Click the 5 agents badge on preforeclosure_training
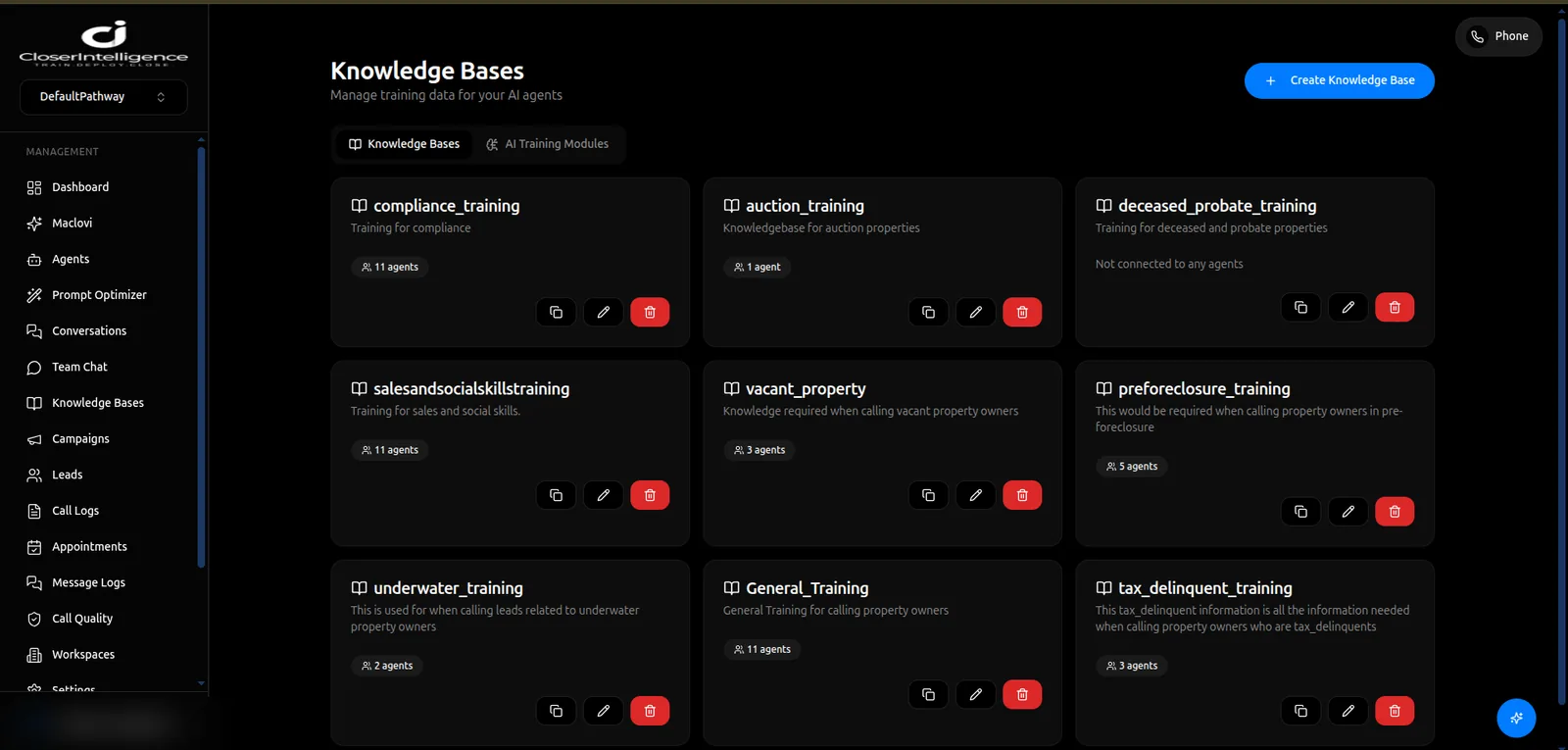 point(1132,467)
